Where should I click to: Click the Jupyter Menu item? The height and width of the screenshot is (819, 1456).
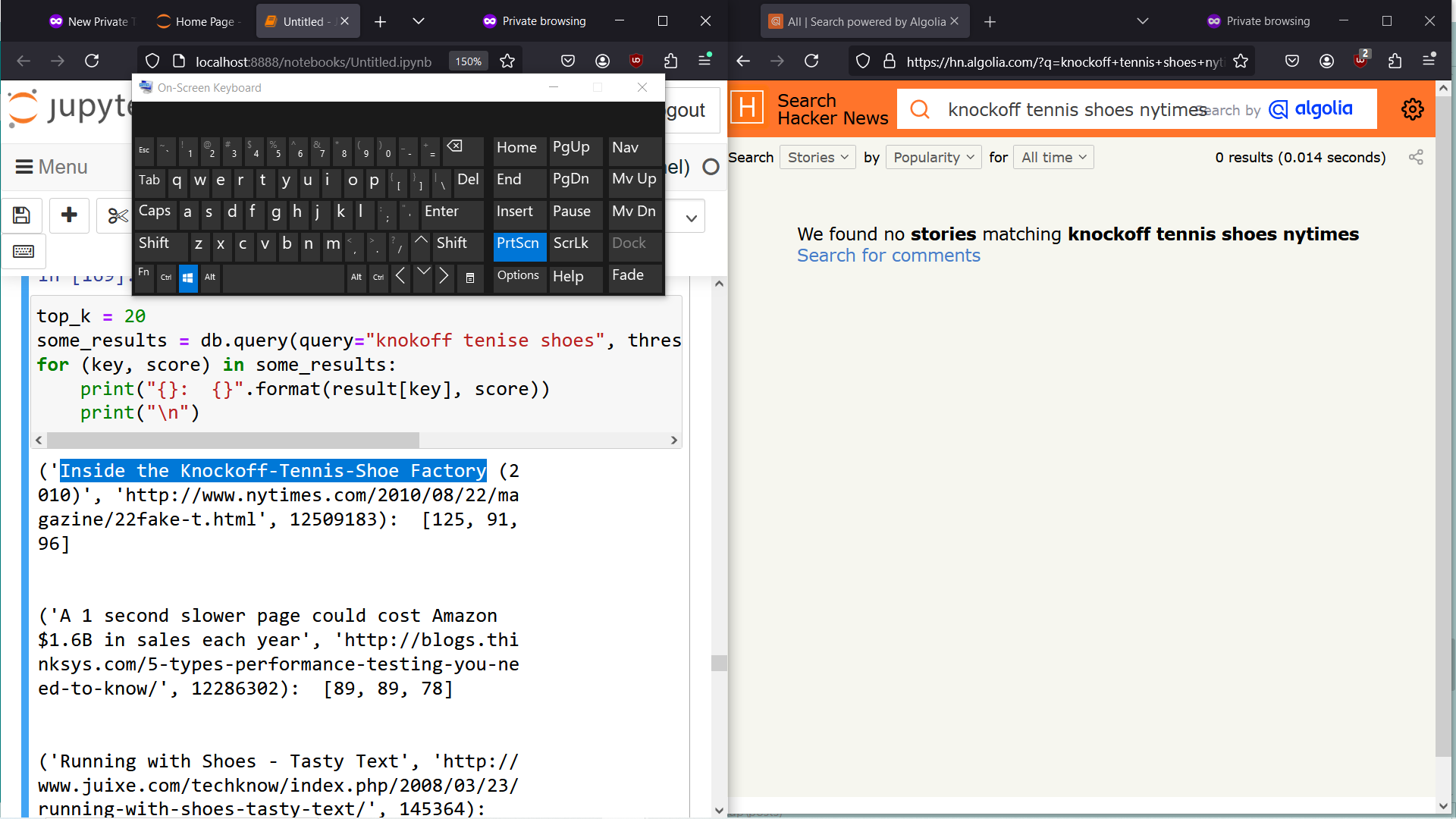[63, 167]
